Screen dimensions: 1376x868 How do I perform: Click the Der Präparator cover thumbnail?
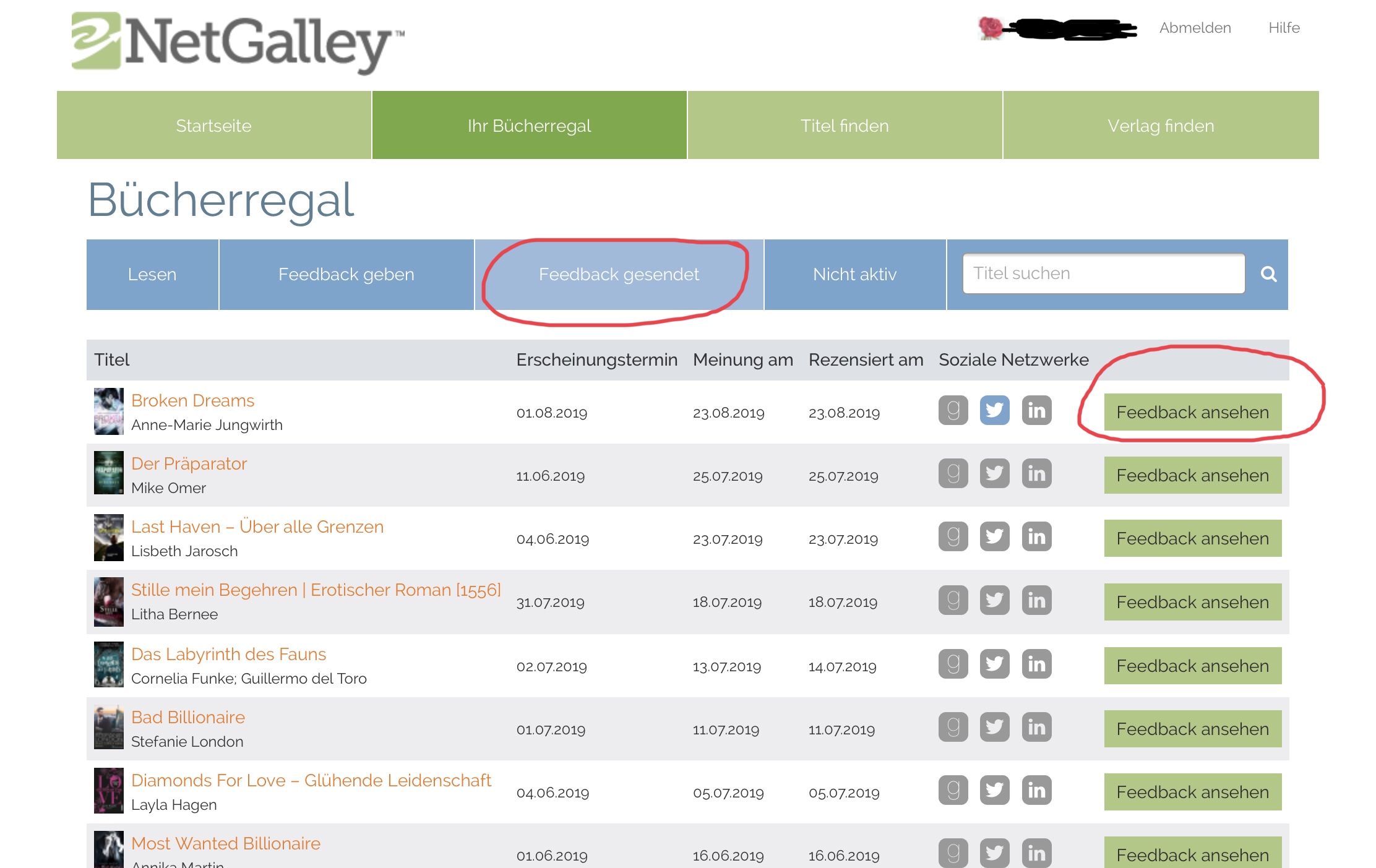tap(109, 473)
